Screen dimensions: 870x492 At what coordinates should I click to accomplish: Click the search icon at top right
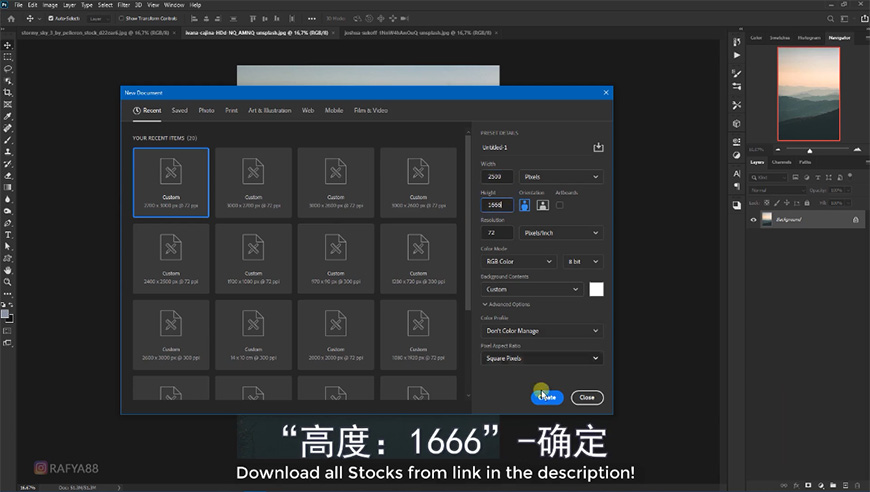pos(831,18)
